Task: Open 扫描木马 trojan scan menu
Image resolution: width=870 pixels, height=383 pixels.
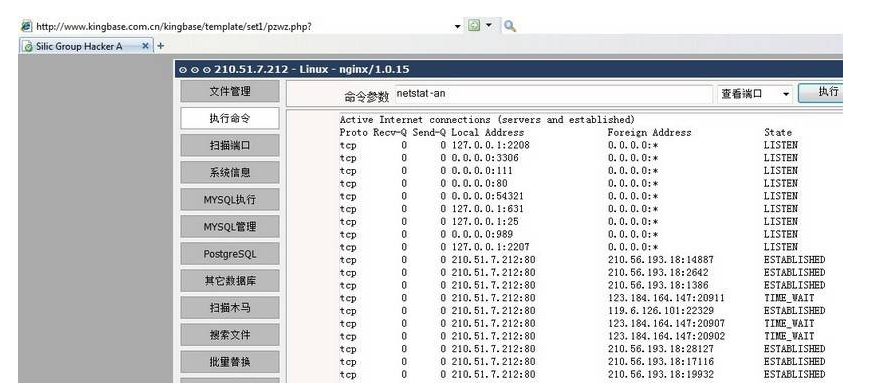Action: click(230, 308)
